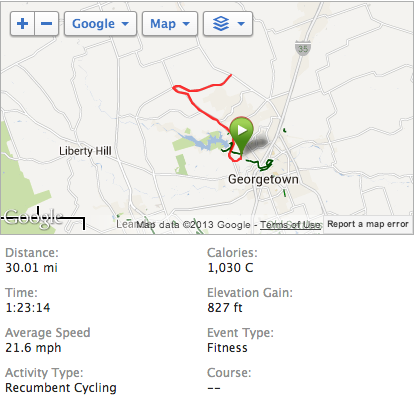
Task: Open the Terms of Use link
Action: pos(290,225)
